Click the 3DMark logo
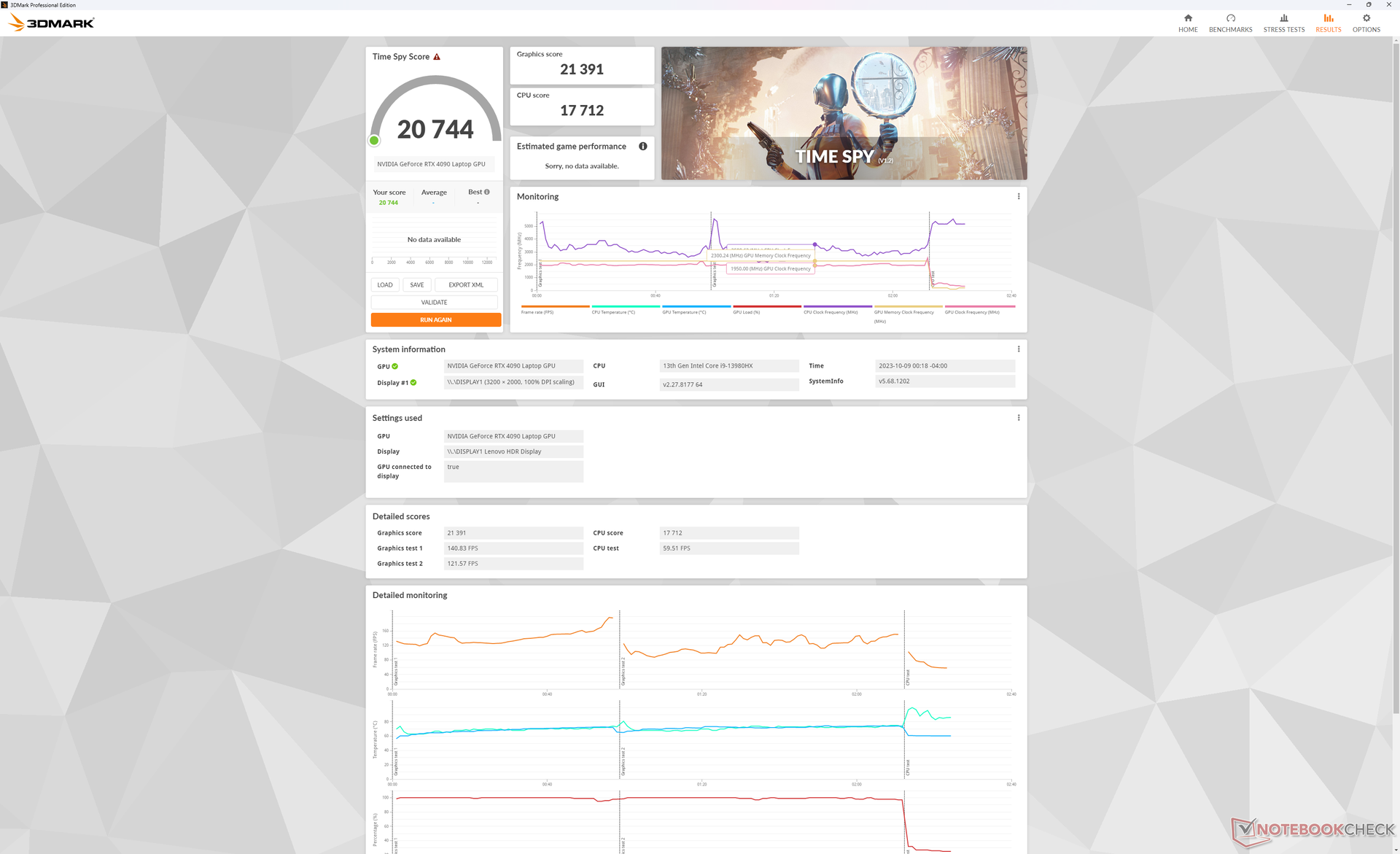This screenshot has height=854, width=1400. click(x=51, y=23)
